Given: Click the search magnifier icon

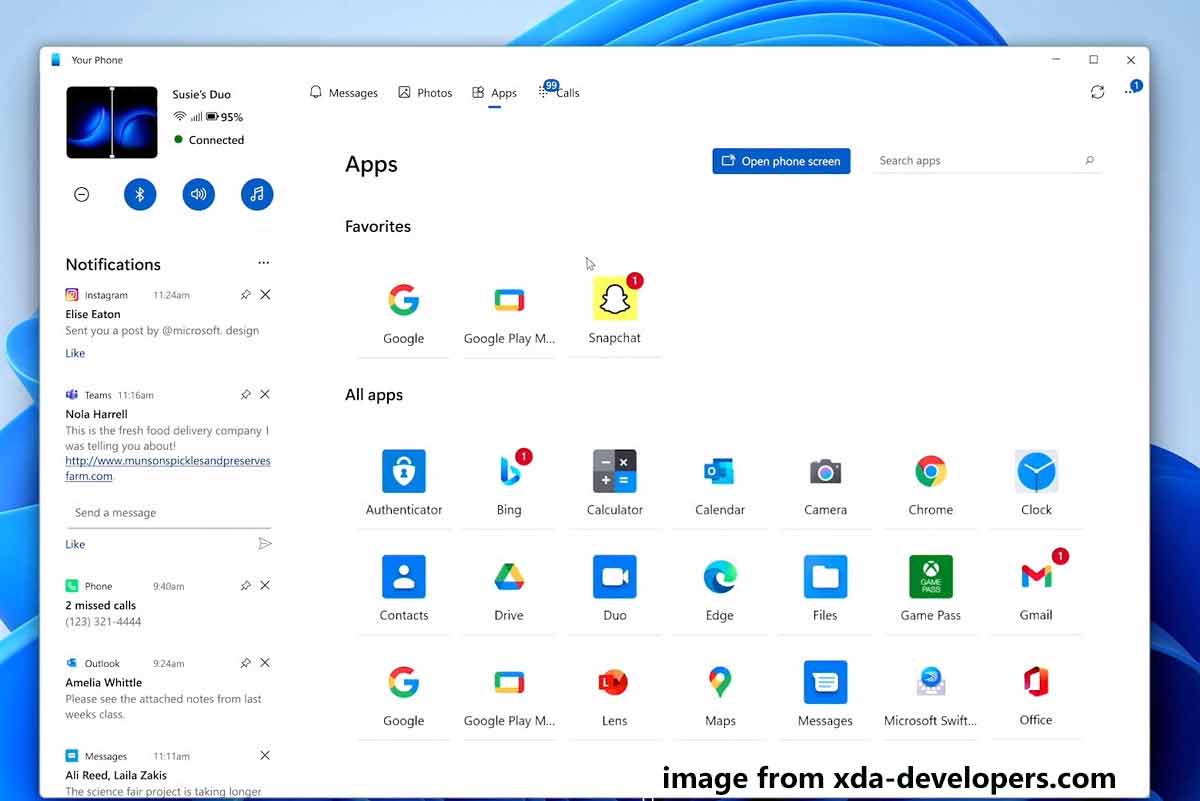Looking at the screenshot, I should [1090, 160].
